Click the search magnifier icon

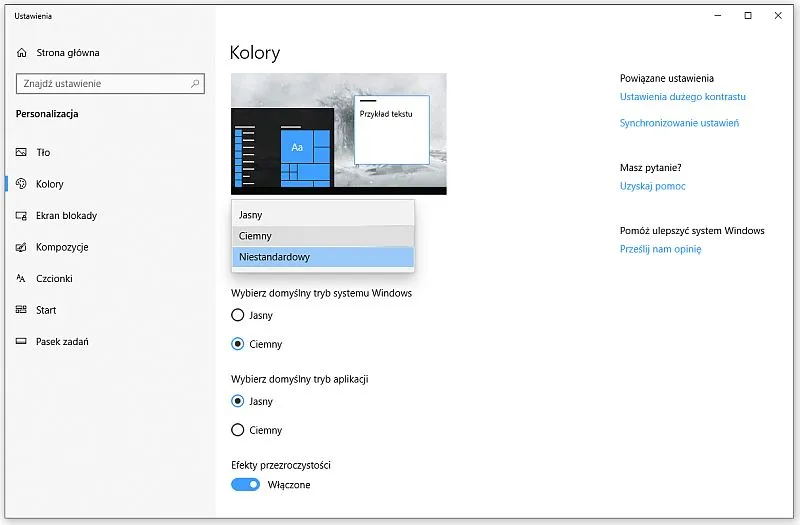[195, 84]
